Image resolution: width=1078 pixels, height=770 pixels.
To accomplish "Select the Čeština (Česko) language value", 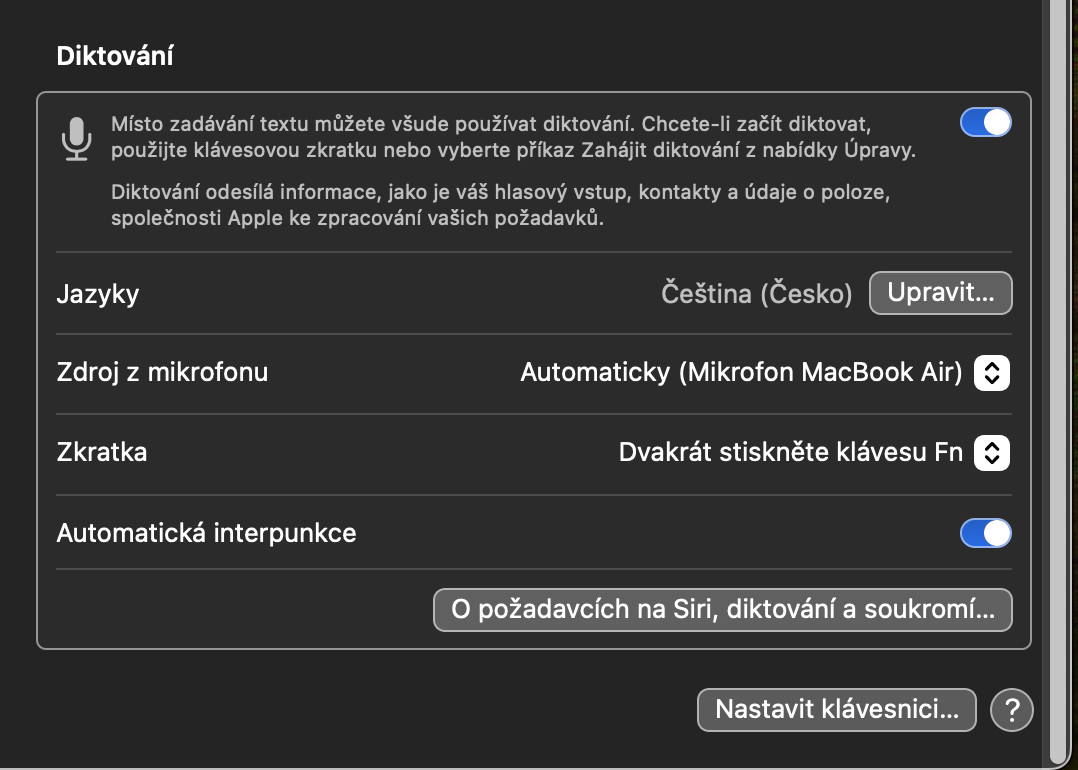I will [x=757, y=294].
